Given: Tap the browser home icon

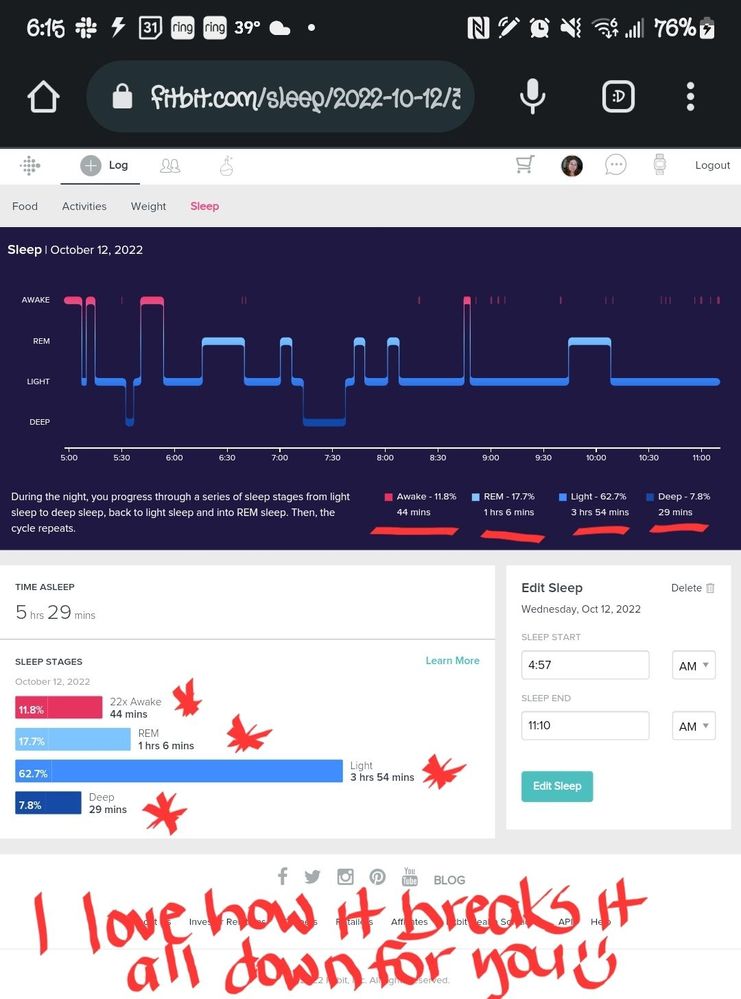Looking at the screenshot, I should 43,97.
